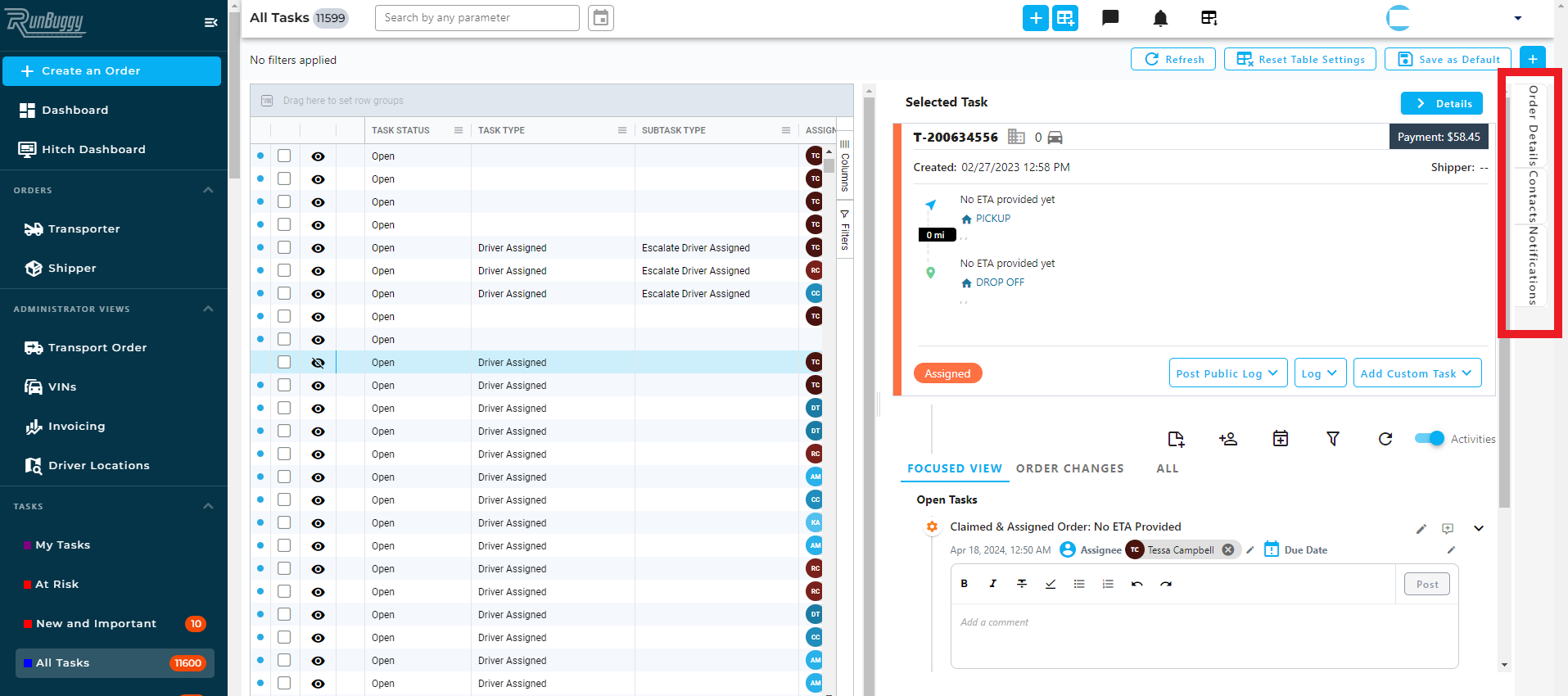Expand the Claimed & Assigned Order task chevron
The height and width of the screenshot is (696, 1568).
[x=1479, y=528]
